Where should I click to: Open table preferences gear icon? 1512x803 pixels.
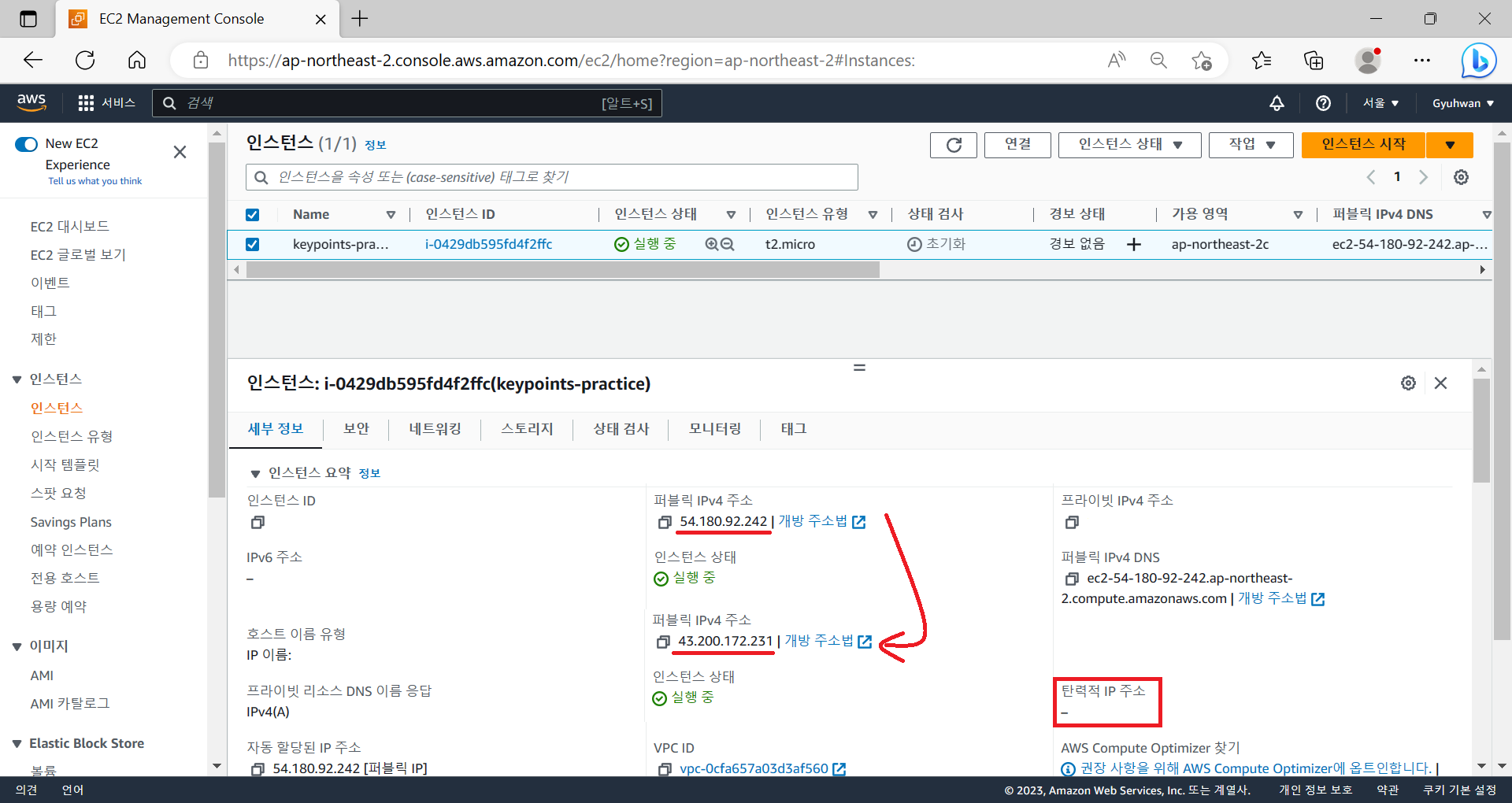[1461, 177]
